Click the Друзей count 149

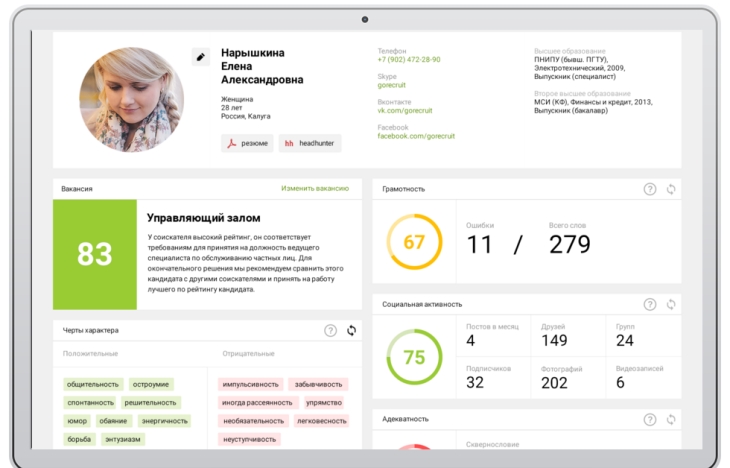[554, 340]
